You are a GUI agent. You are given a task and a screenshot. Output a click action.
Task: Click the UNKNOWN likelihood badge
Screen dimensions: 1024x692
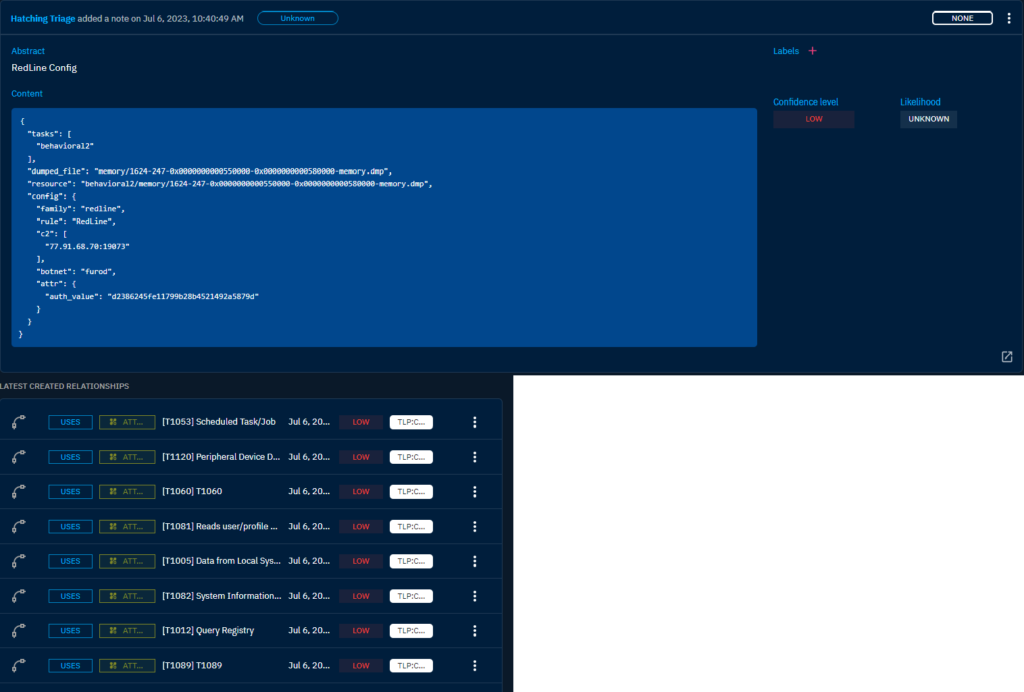point(928,119)
